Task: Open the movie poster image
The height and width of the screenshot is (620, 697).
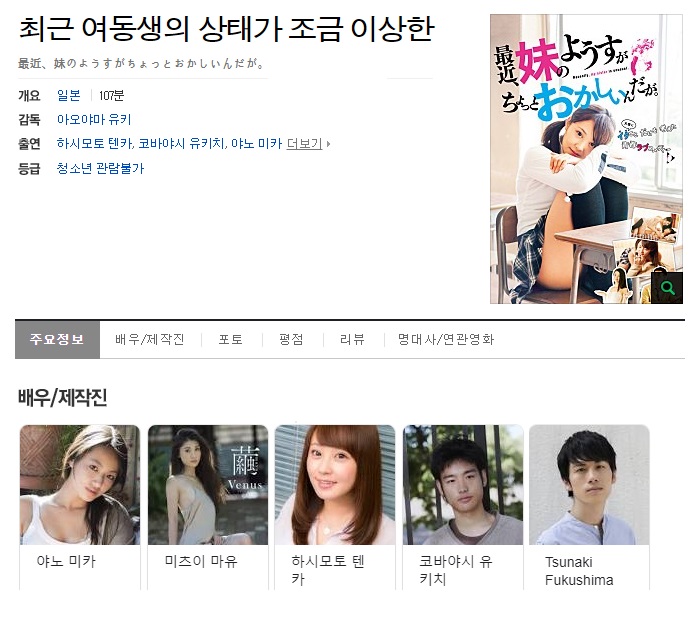Action: point(586,159)
